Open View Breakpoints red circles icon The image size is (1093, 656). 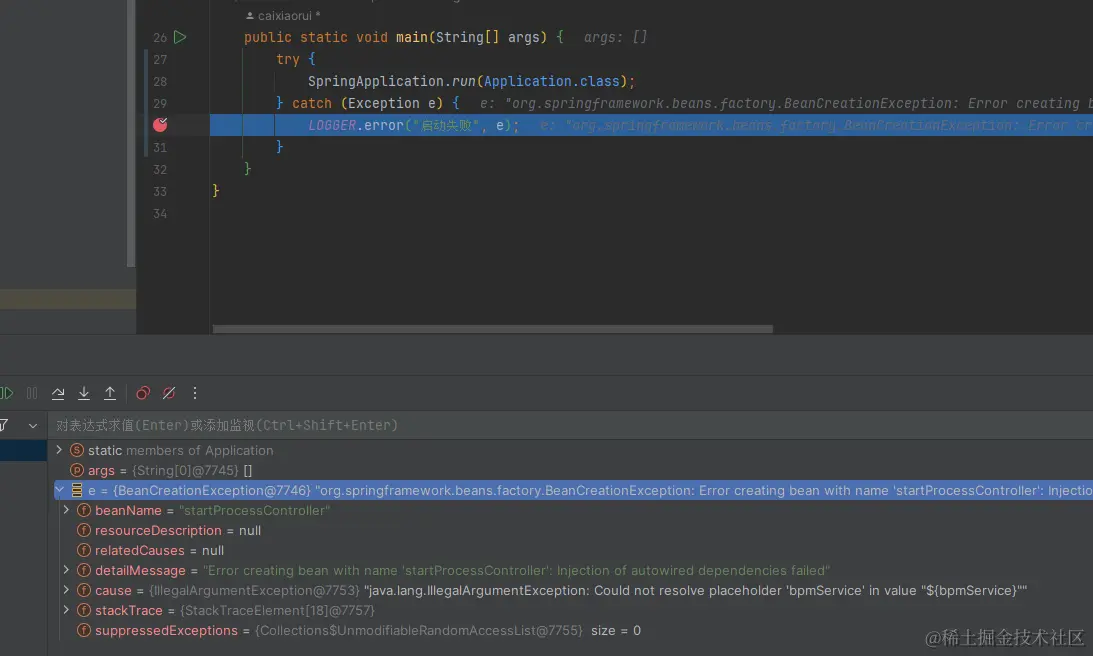[143, 393]
